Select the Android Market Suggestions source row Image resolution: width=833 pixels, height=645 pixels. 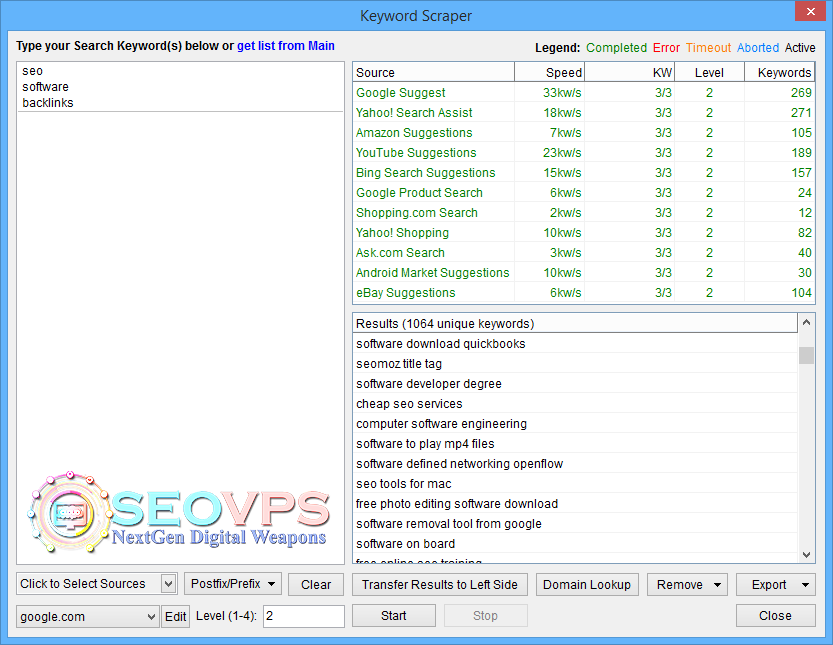coord(583,273)
